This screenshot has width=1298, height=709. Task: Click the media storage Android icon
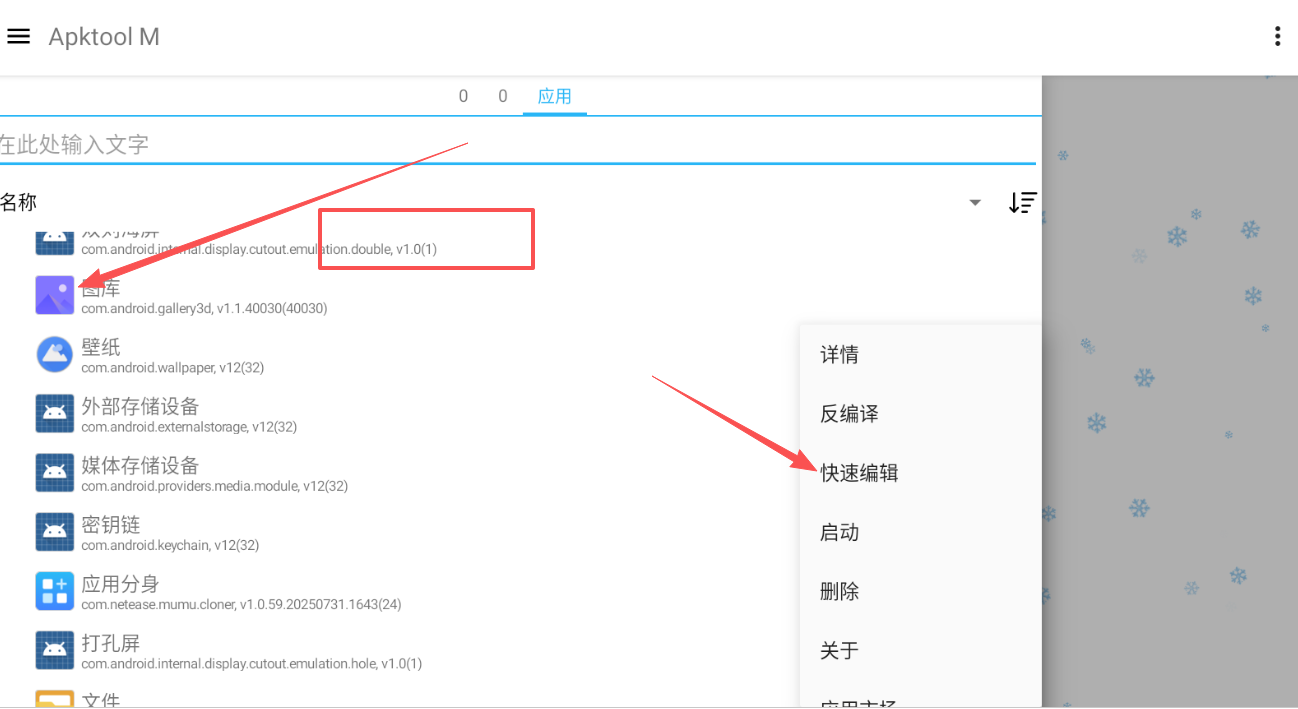[55, 473]
